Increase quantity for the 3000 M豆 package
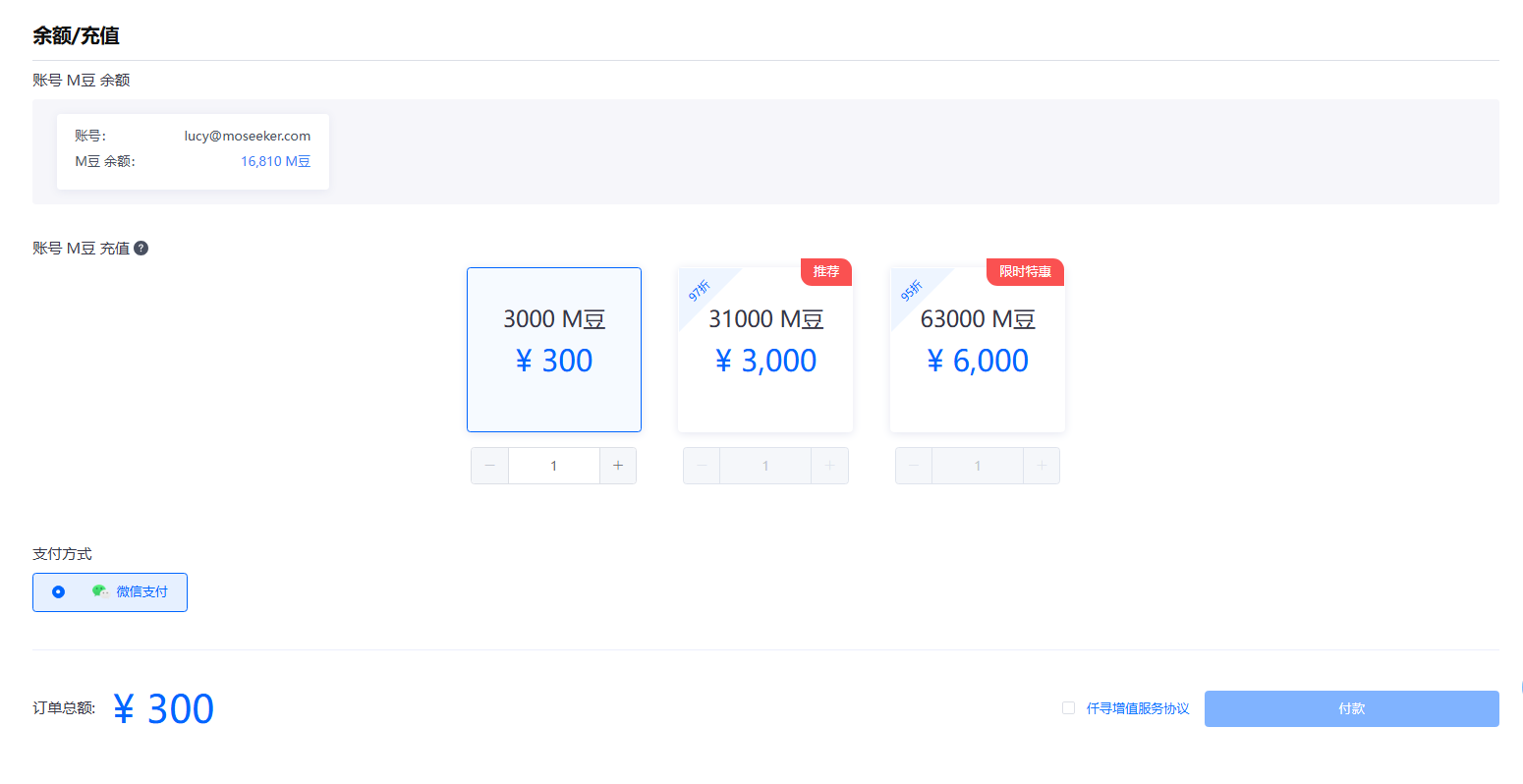 coord(618,466)
